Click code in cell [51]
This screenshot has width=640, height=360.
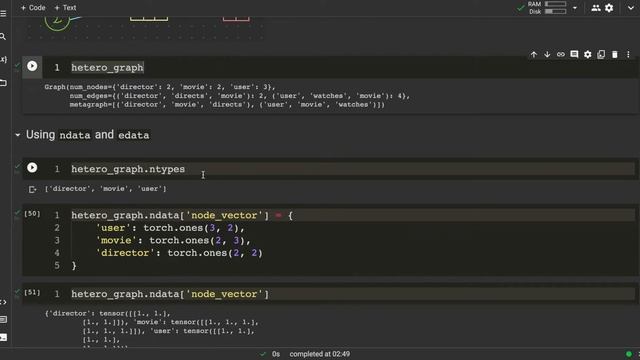click(170, 294)
